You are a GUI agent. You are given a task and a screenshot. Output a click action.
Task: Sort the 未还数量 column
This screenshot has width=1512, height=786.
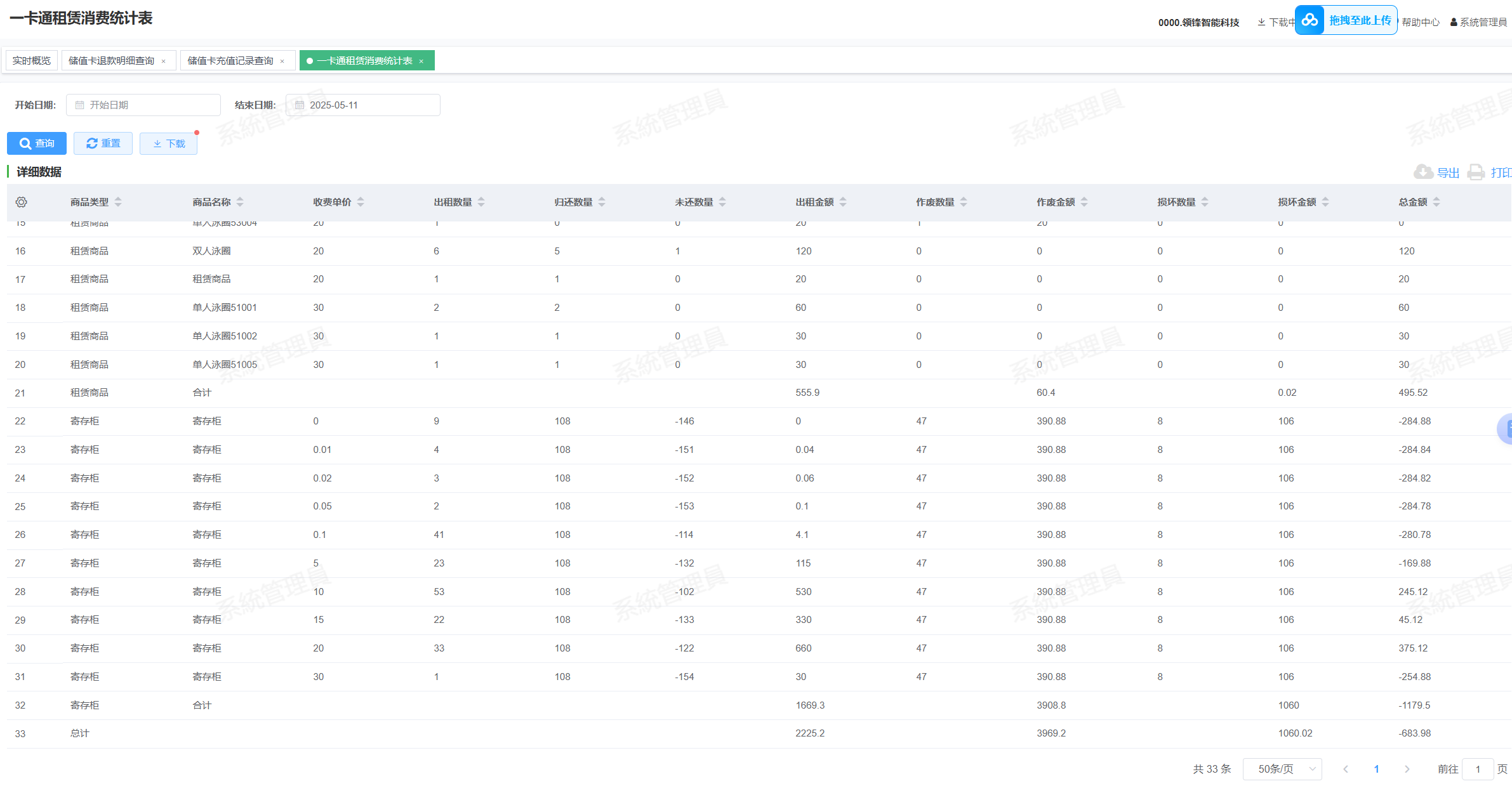tap(722, 202)
